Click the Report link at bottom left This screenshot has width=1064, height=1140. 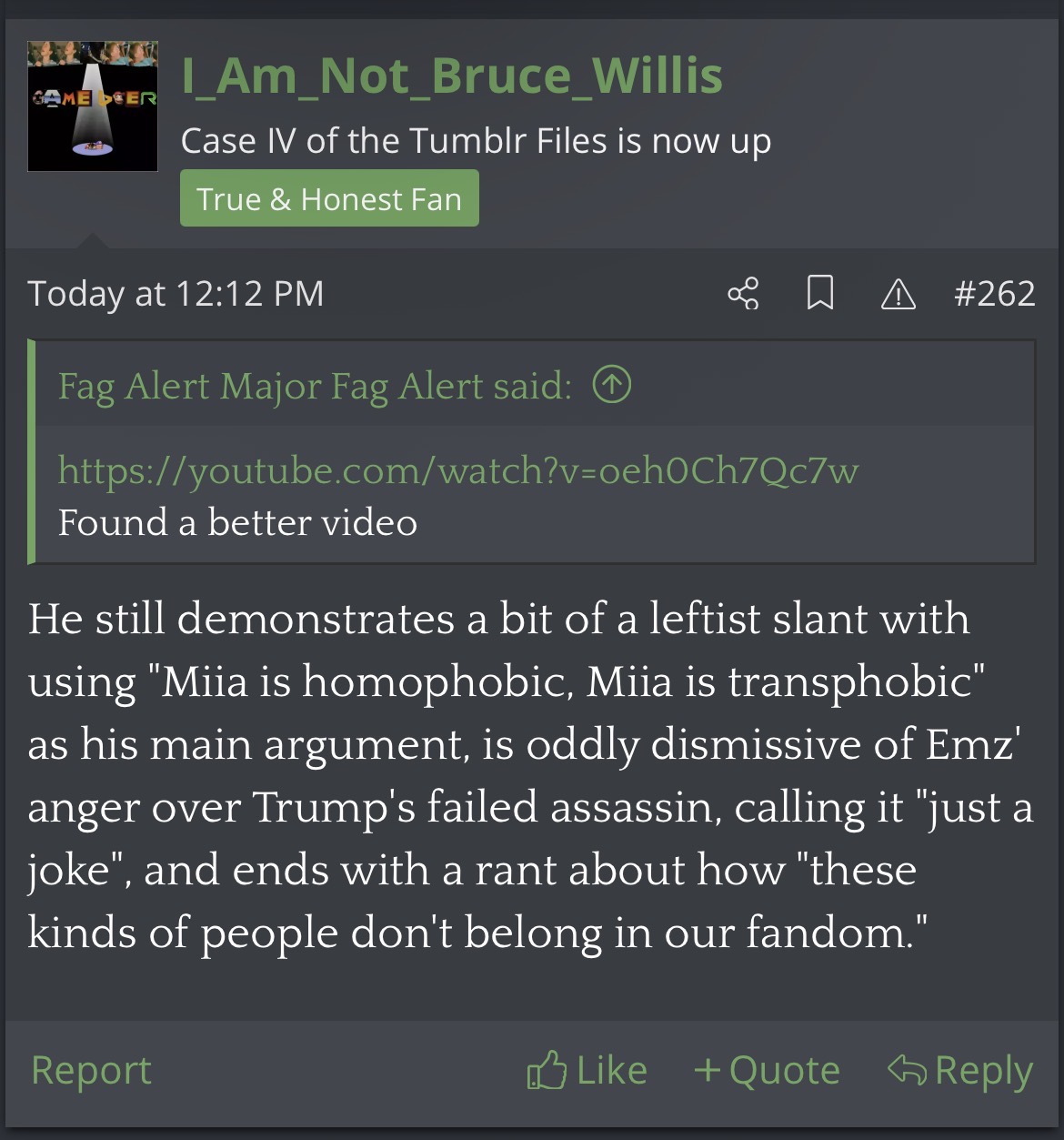[x=91, y=1070]
